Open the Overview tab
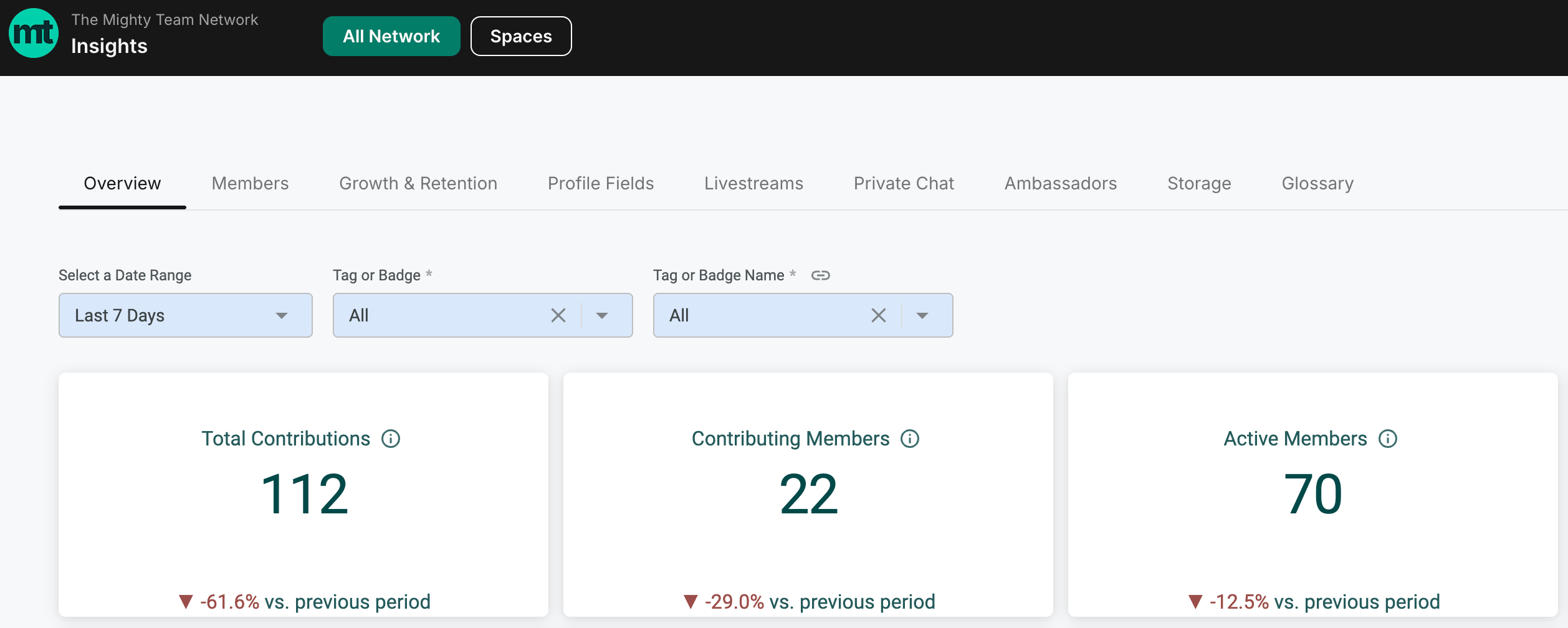Viewport: 1568px width, 628px height. click(x=122, y=183)
